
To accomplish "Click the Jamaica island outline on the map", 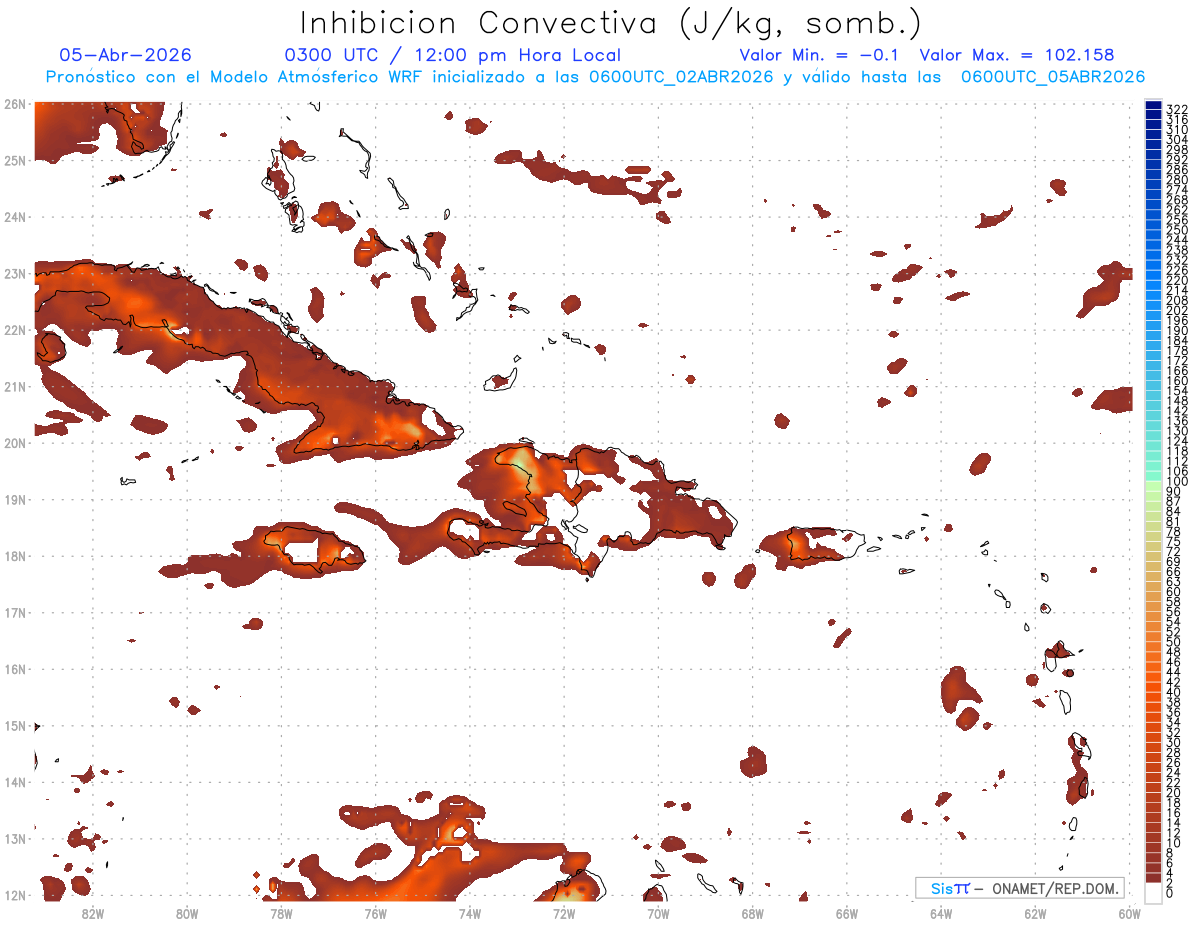I will pyautogui.click(x=312, y=548).
